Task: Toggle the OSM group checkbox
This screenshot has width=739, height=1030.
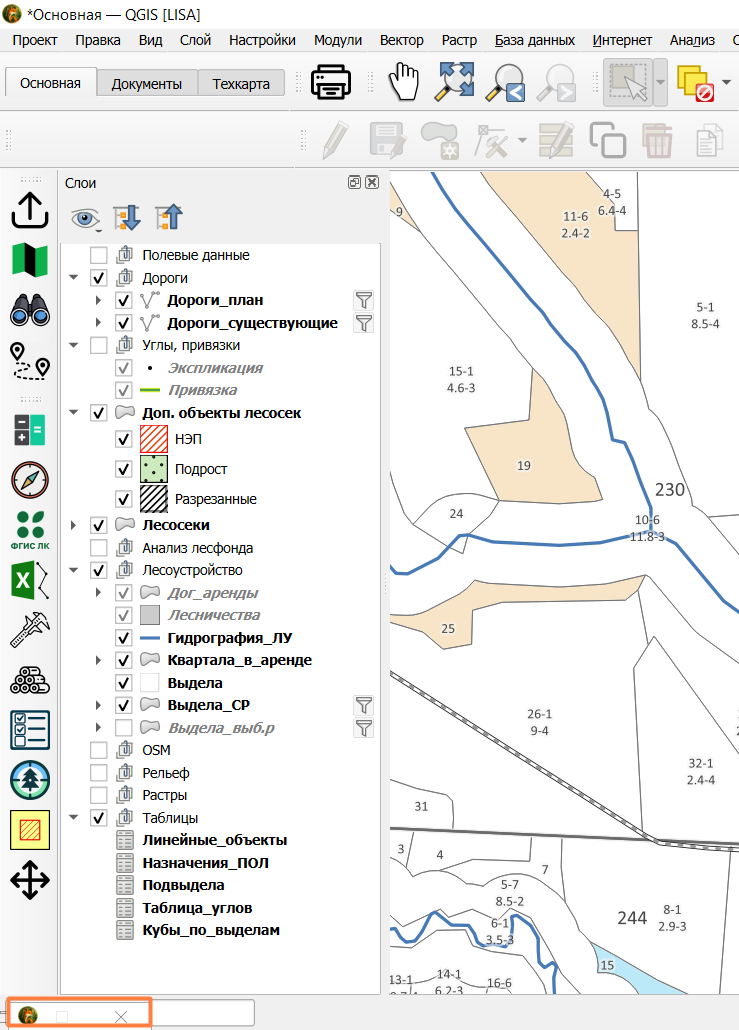Action: click(x=99, y=750)
